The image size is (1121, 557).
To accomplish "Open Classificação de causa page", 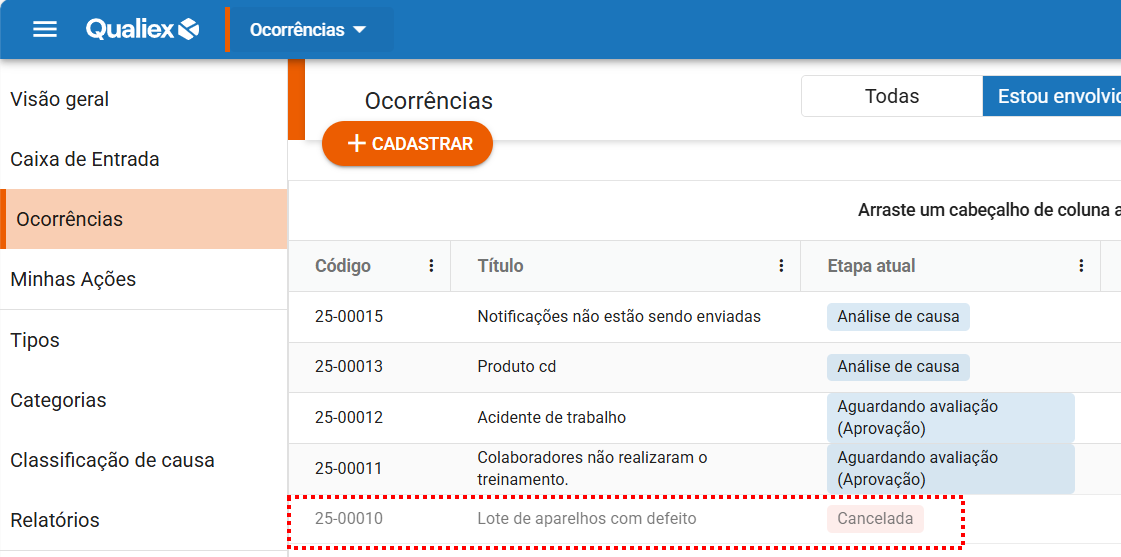I will tap(112, 460).
